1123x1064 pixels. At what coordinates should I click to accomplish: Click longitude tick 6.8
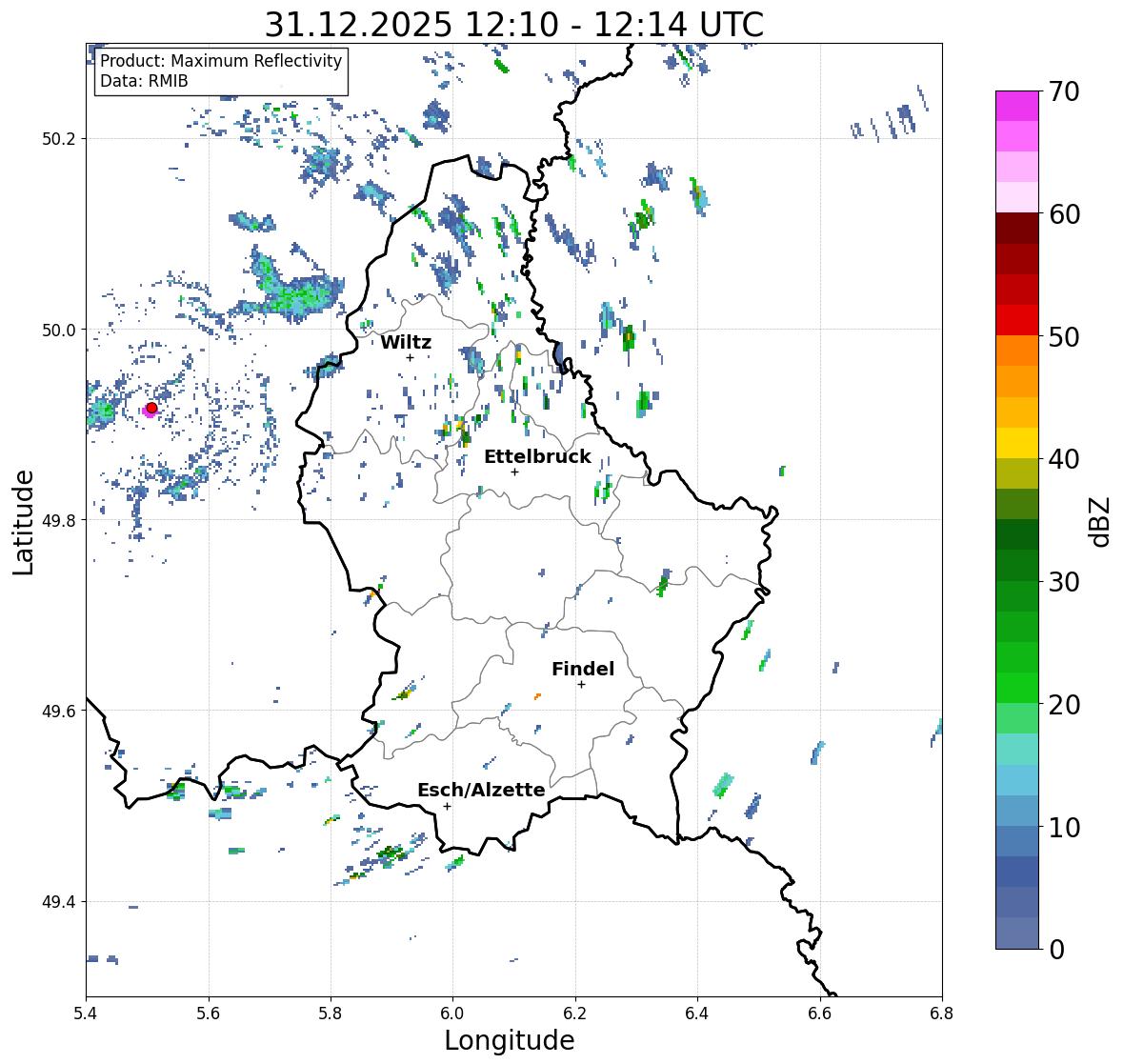pos(942,1013)
